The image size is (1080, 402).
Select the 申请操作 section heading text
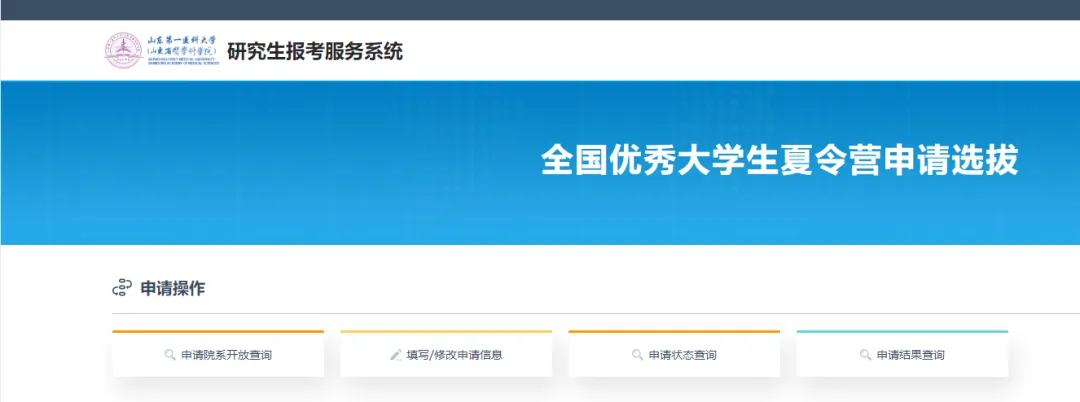tap(173, 288)
